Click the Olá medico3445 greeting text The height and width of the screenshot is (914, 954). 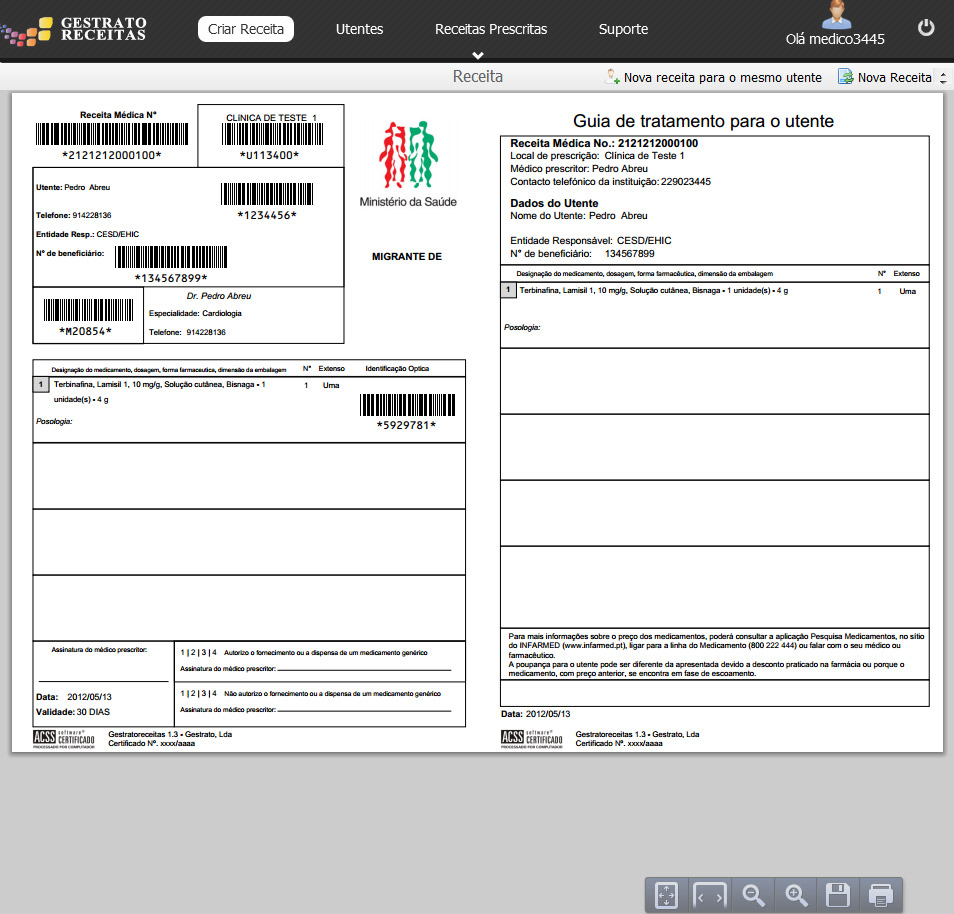(x=835, y=40)
